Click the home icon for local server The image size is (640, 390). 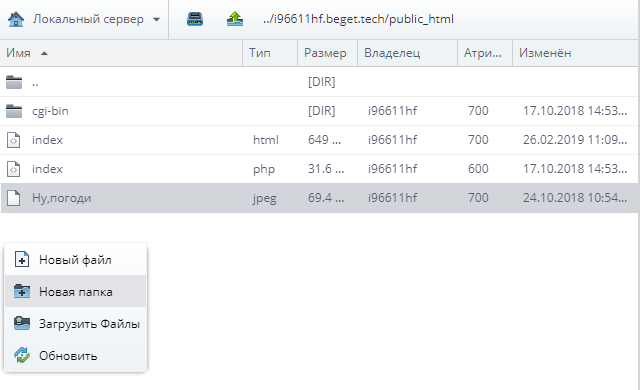(x=16, y=19)
